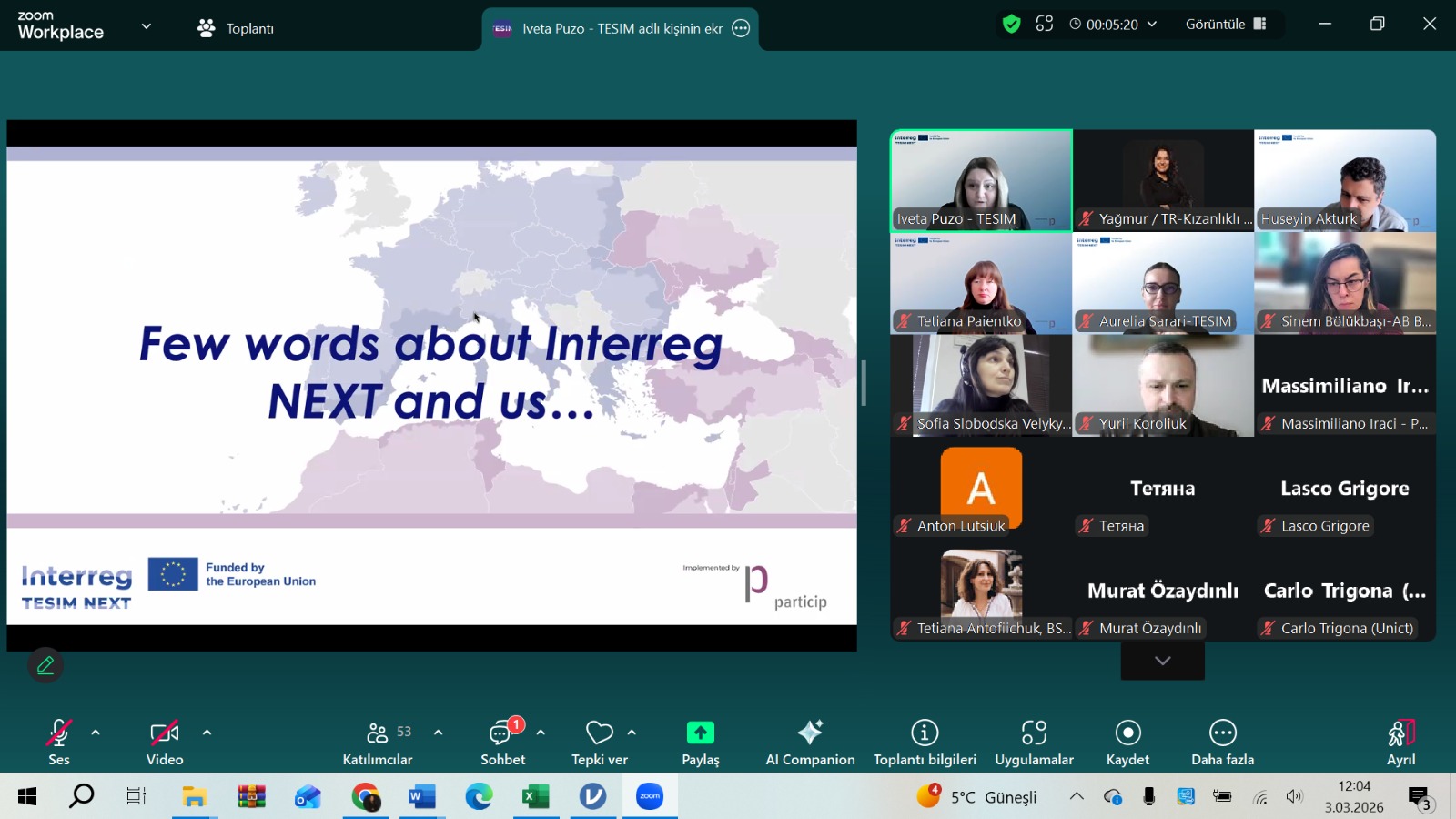Open the Görüntüle view menu
This screenshot has height=819, width=1456.
[1225, 25]
